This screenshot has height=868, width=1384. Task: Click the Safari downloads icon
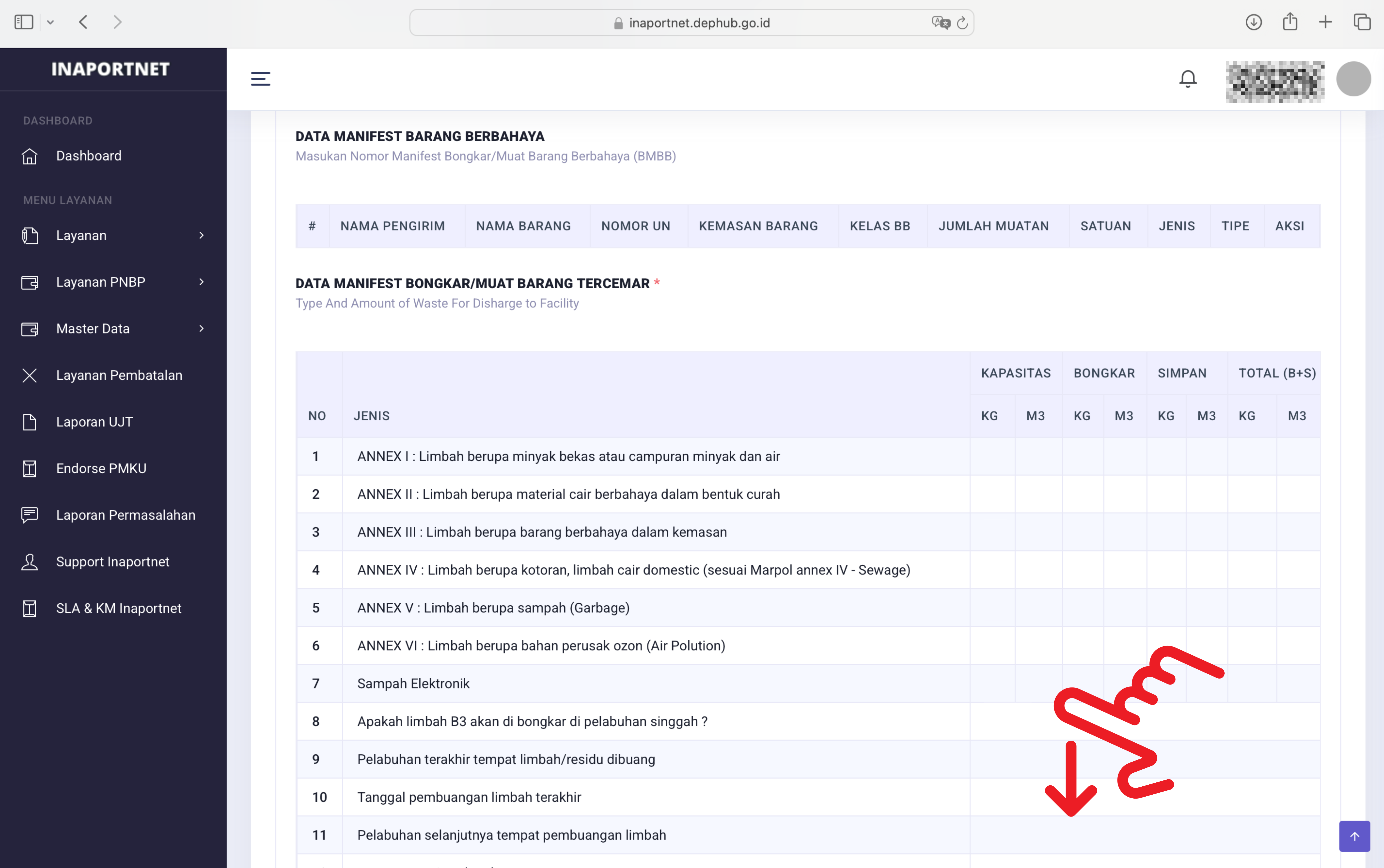click(x=1253, y=22)
